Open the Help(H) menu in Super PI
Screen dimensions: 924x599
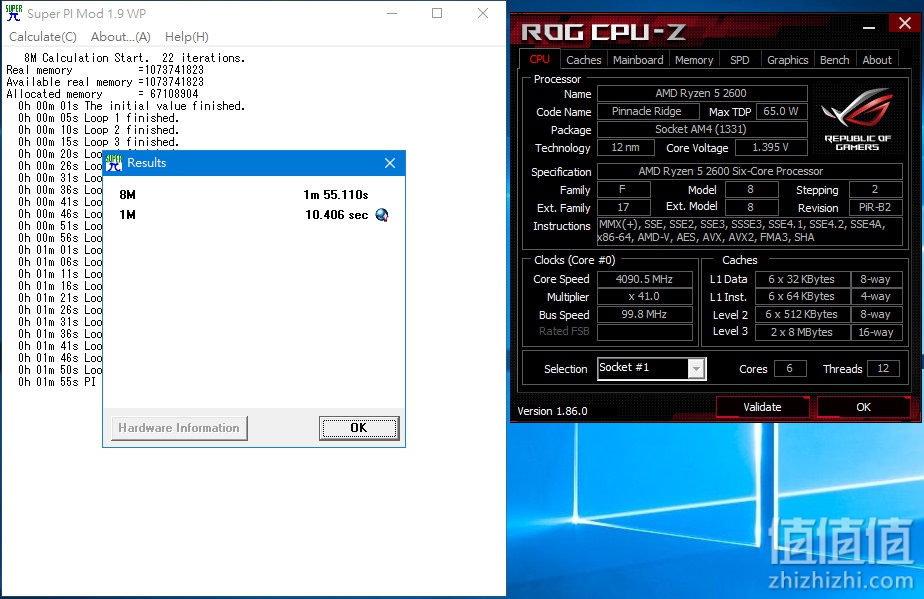coord(187,37)
